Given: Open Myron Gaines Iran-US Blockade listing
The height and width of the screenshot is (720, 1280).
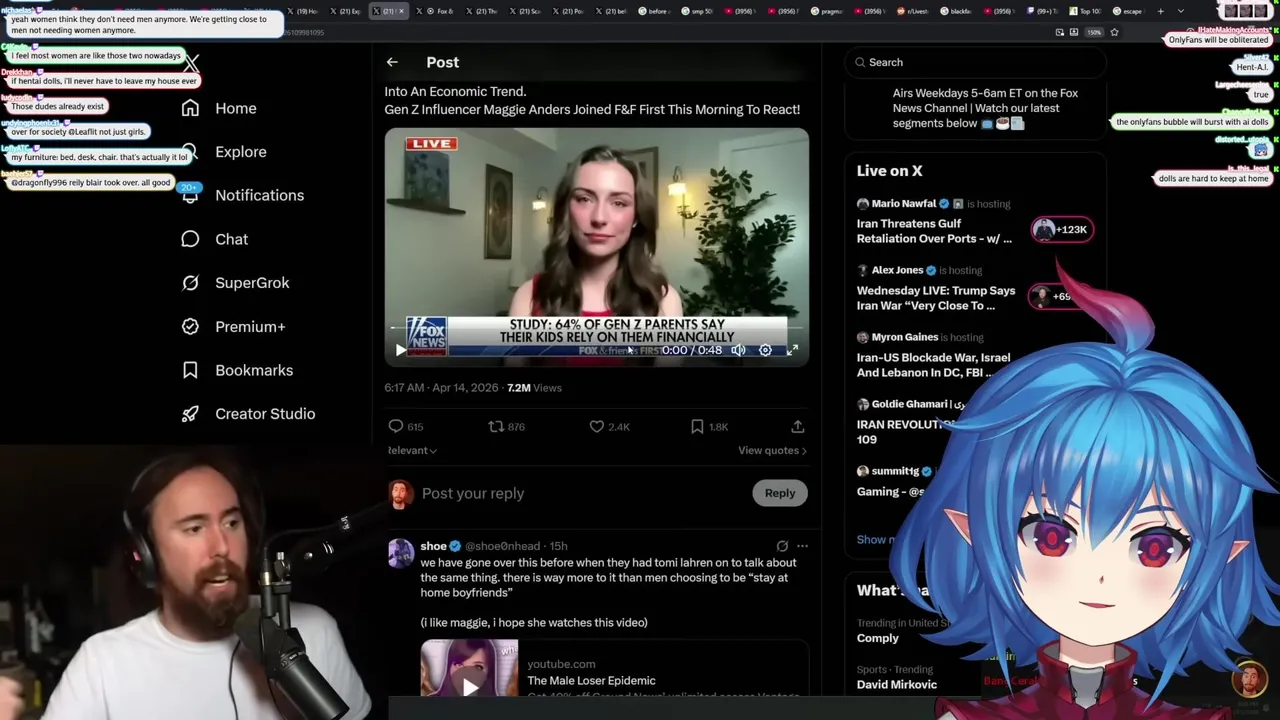Looking at the screenshot, I should point(934,356).
